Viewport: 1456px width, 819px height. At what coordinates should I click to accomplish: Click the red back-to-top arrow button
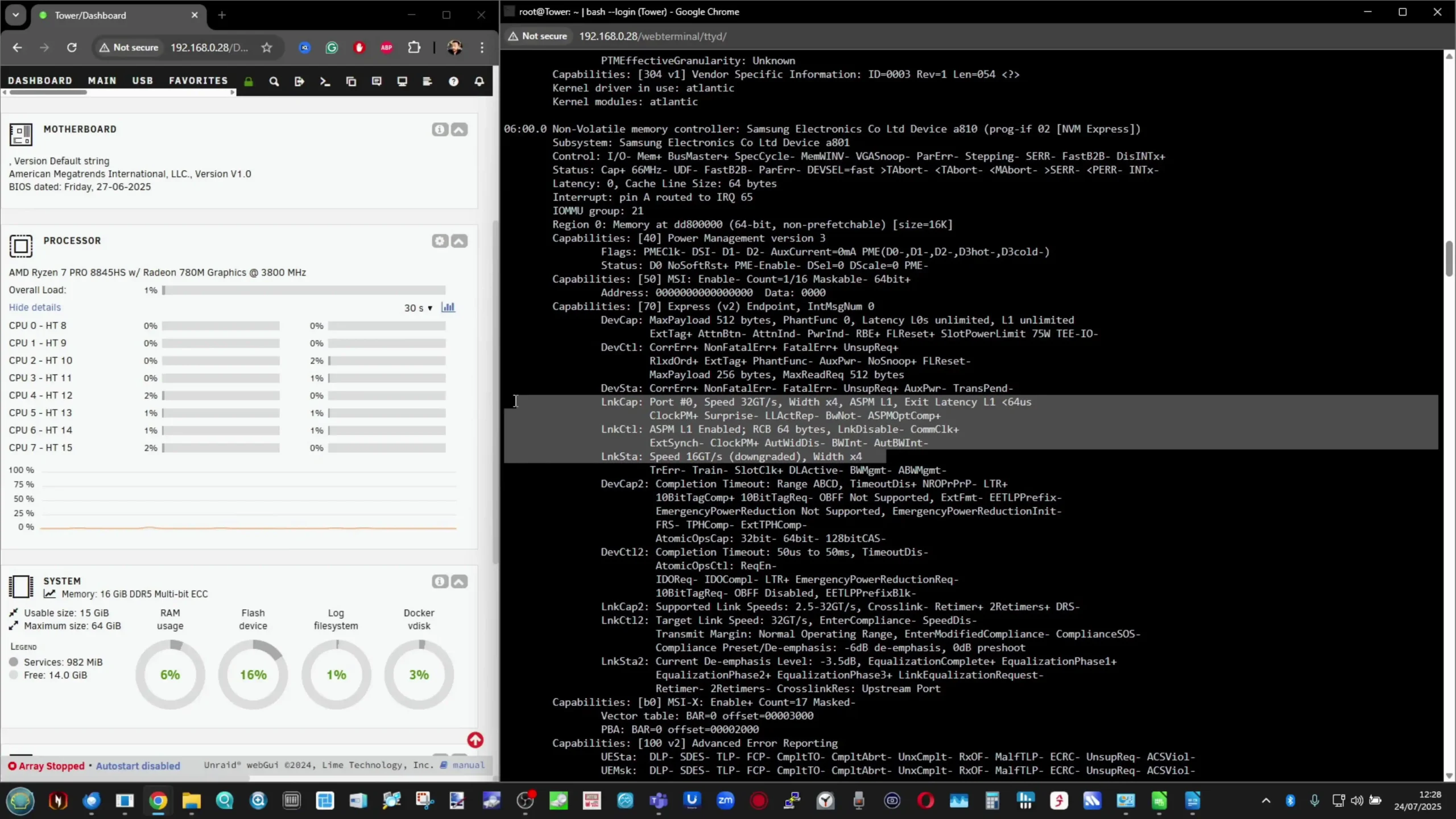[475, 740]
